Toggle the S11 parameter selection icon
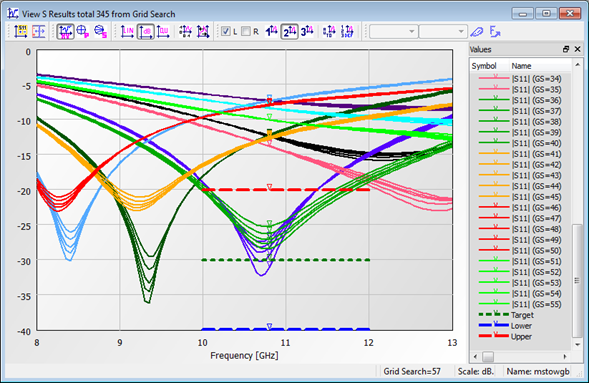589x383 pixels. (21, 32)
